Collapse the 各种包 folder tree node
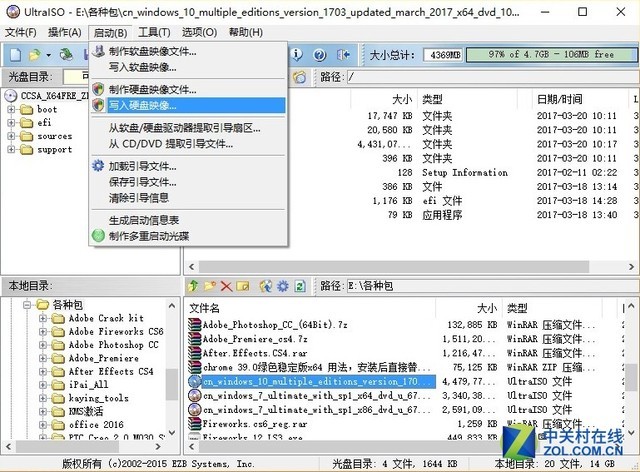The height and width of the screenshot is (472, 640). [x=27, y=305]
